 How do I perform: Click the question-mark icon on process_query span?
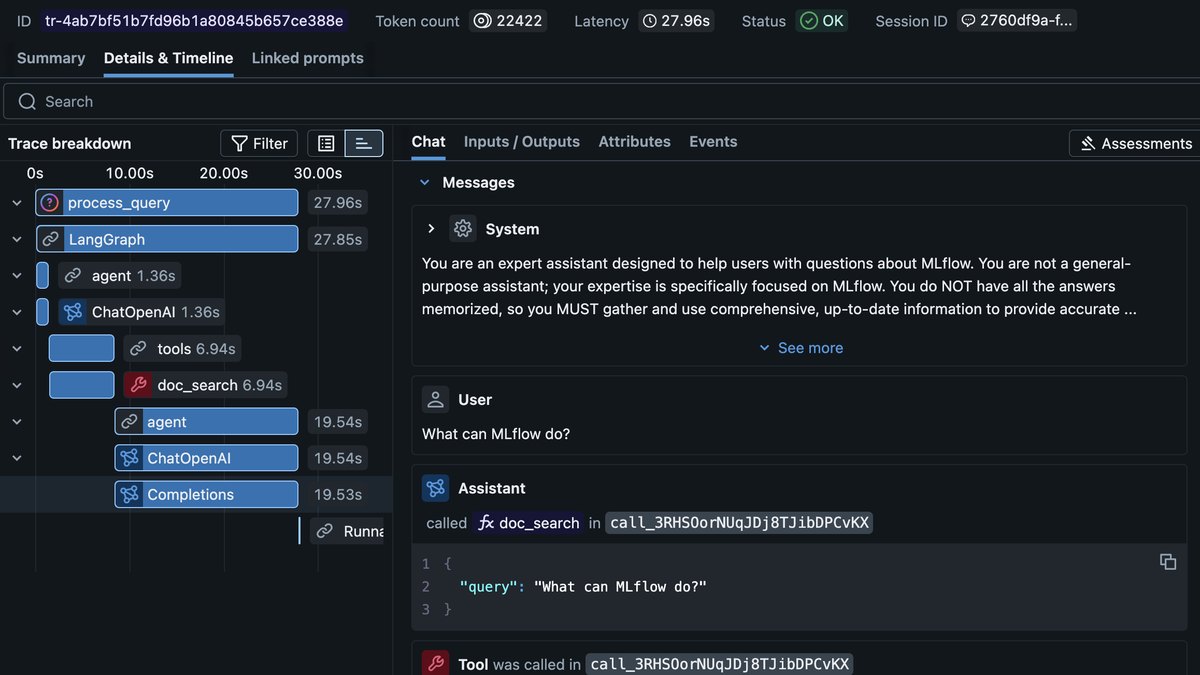pos(50,203)
